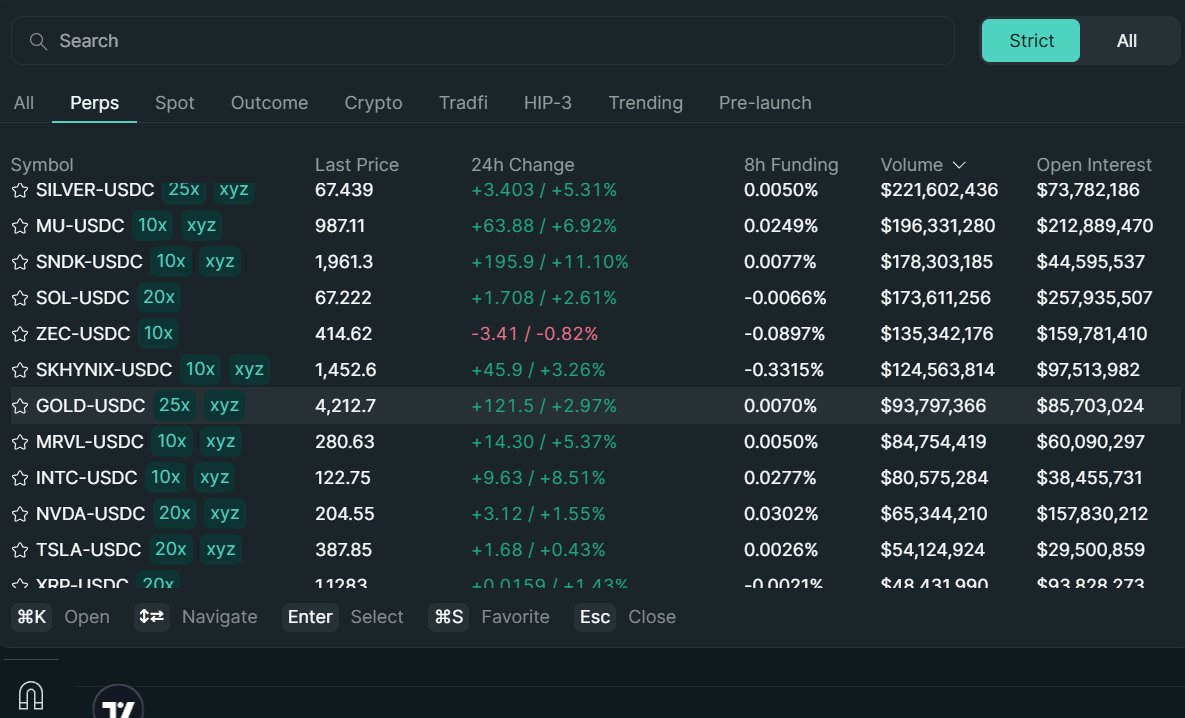Open the GOLD-USDC market name
The width and height of the screenshot is (1185, 718).
click(x=91, y=407)
